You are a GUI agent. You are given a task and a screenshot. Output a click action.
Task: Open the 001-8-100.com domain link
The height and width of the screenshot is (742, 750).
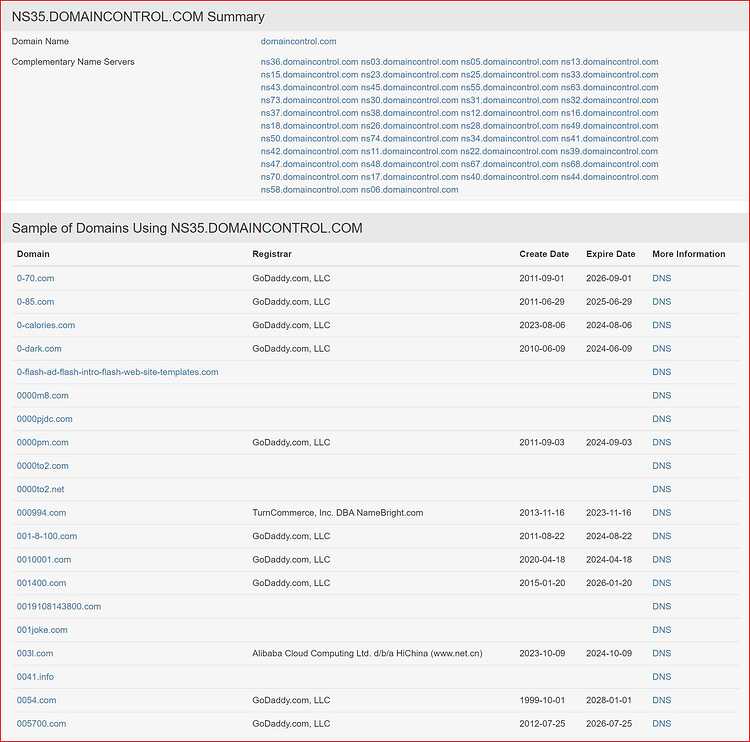coord(47,536)
